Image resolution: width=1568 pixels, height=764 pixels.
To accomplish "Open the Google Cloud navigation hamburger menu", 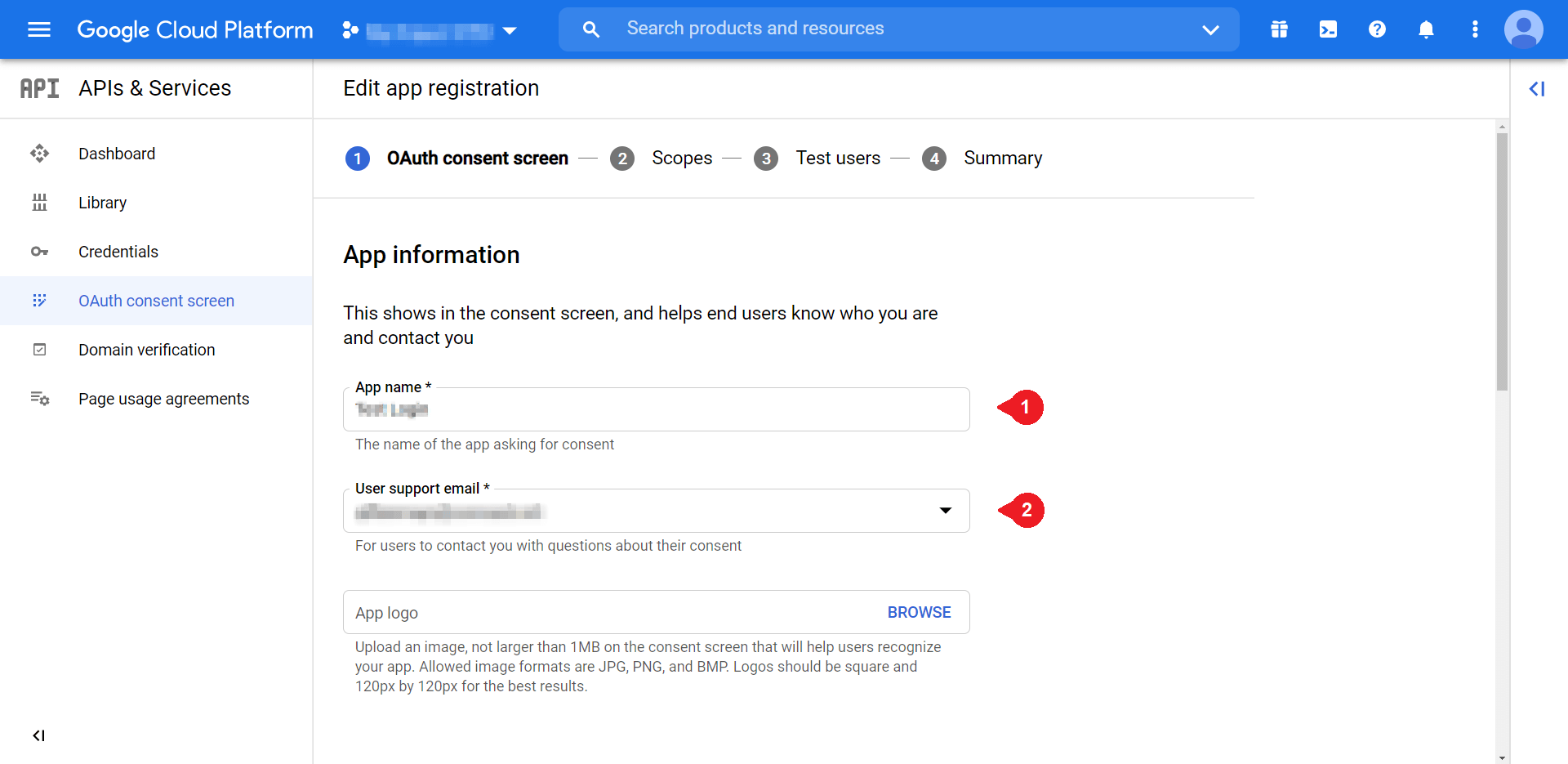I will click(38, 29).
